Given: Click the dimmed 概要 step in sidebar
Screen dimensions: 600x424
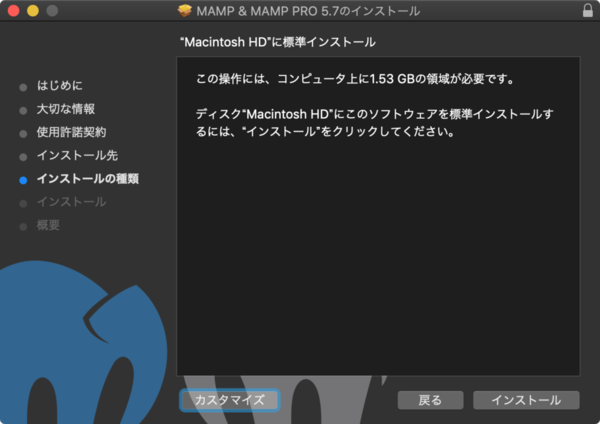Looking at the screenshot, I should pyautogui.click(x=48, y=225).
